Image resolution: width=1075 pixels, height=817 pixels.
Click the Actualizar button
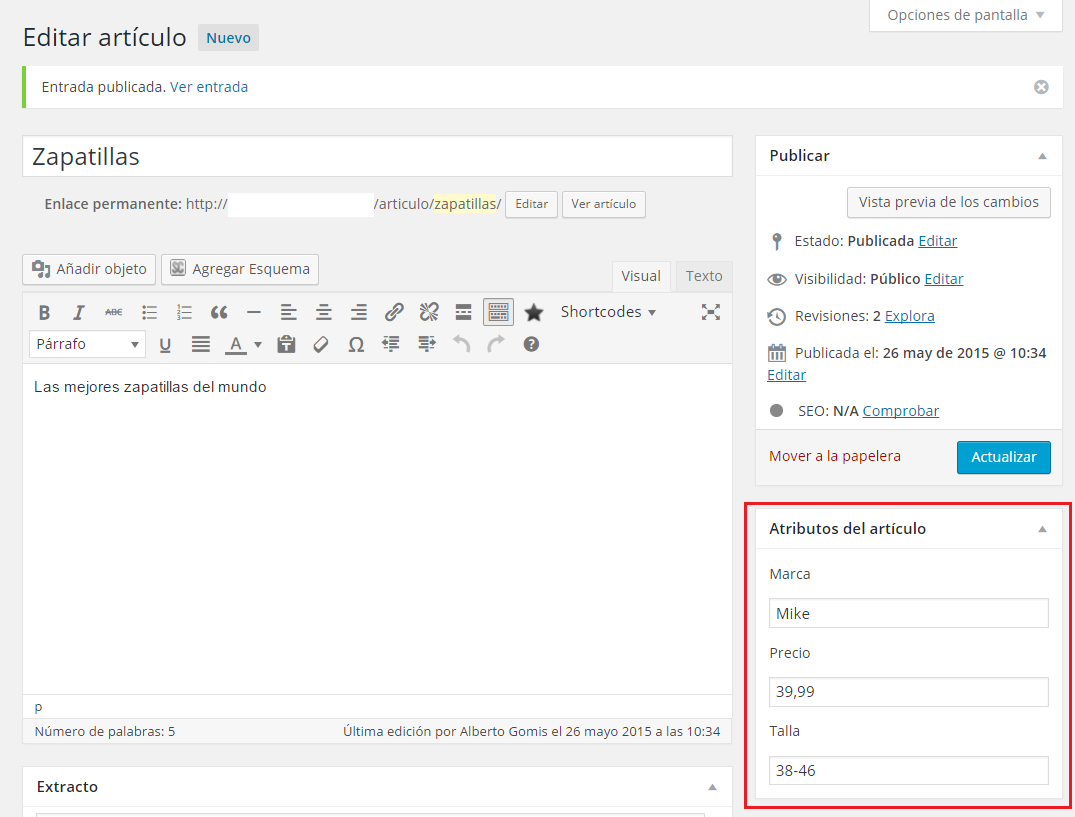(x=1004, y=457)
